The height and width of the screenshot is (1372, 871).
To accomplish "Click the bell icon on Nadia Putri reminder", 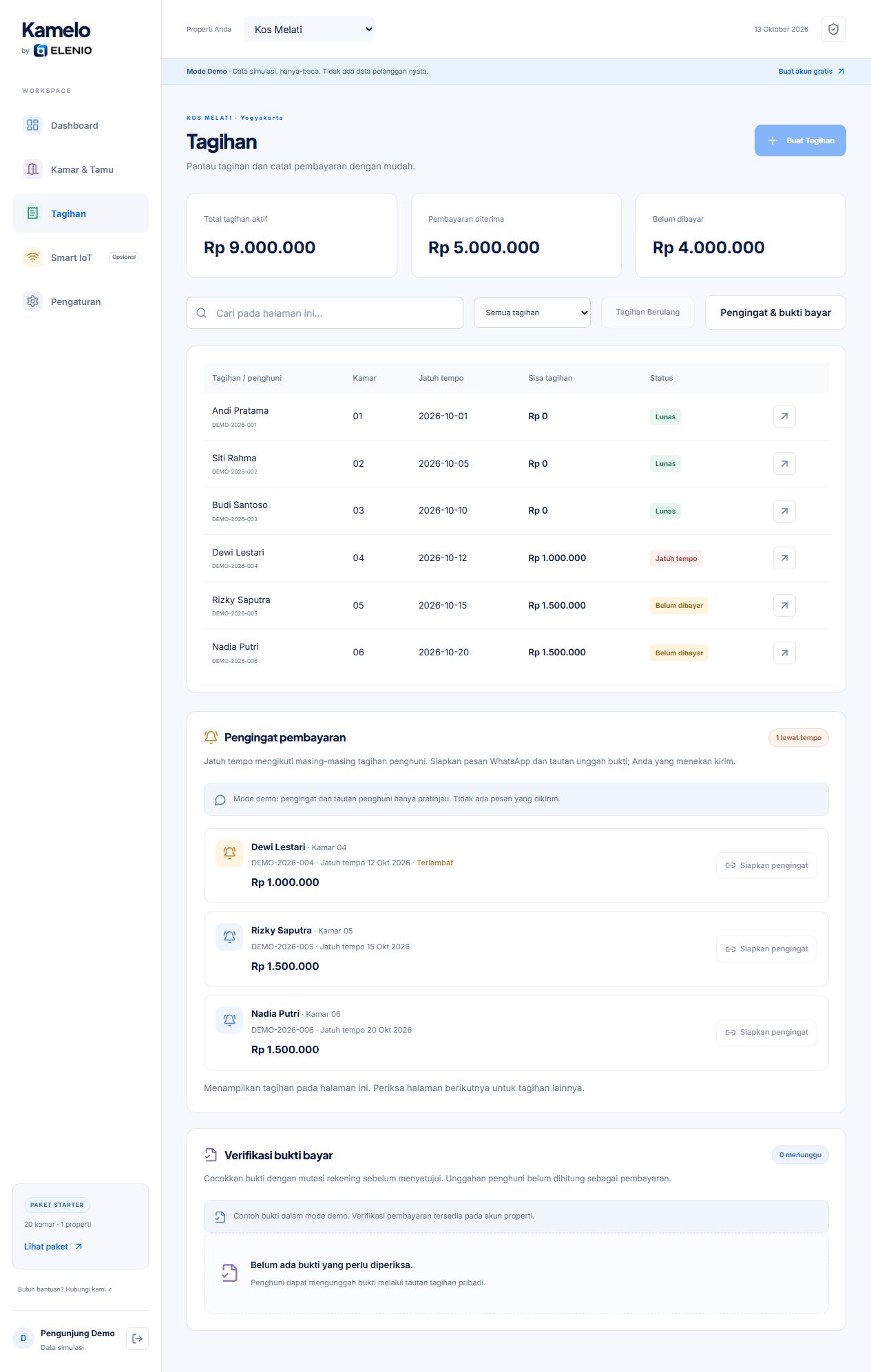I will coord(229,1020).
